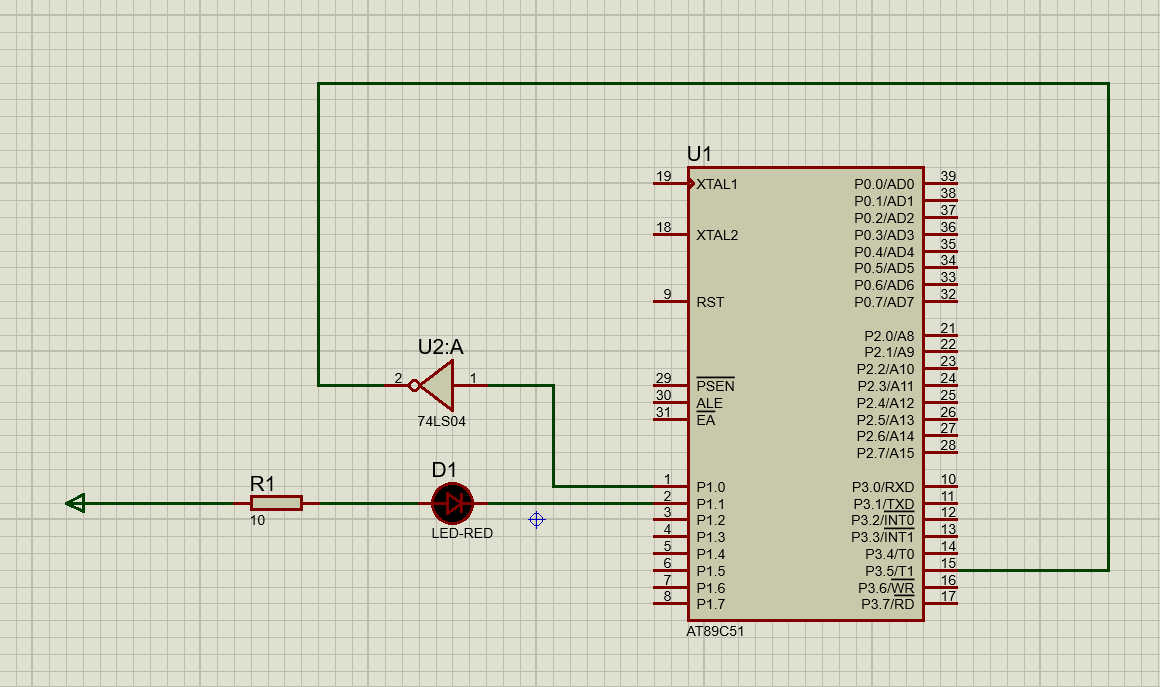Click the P3.5/T1 pin label

tap(890, 572)
